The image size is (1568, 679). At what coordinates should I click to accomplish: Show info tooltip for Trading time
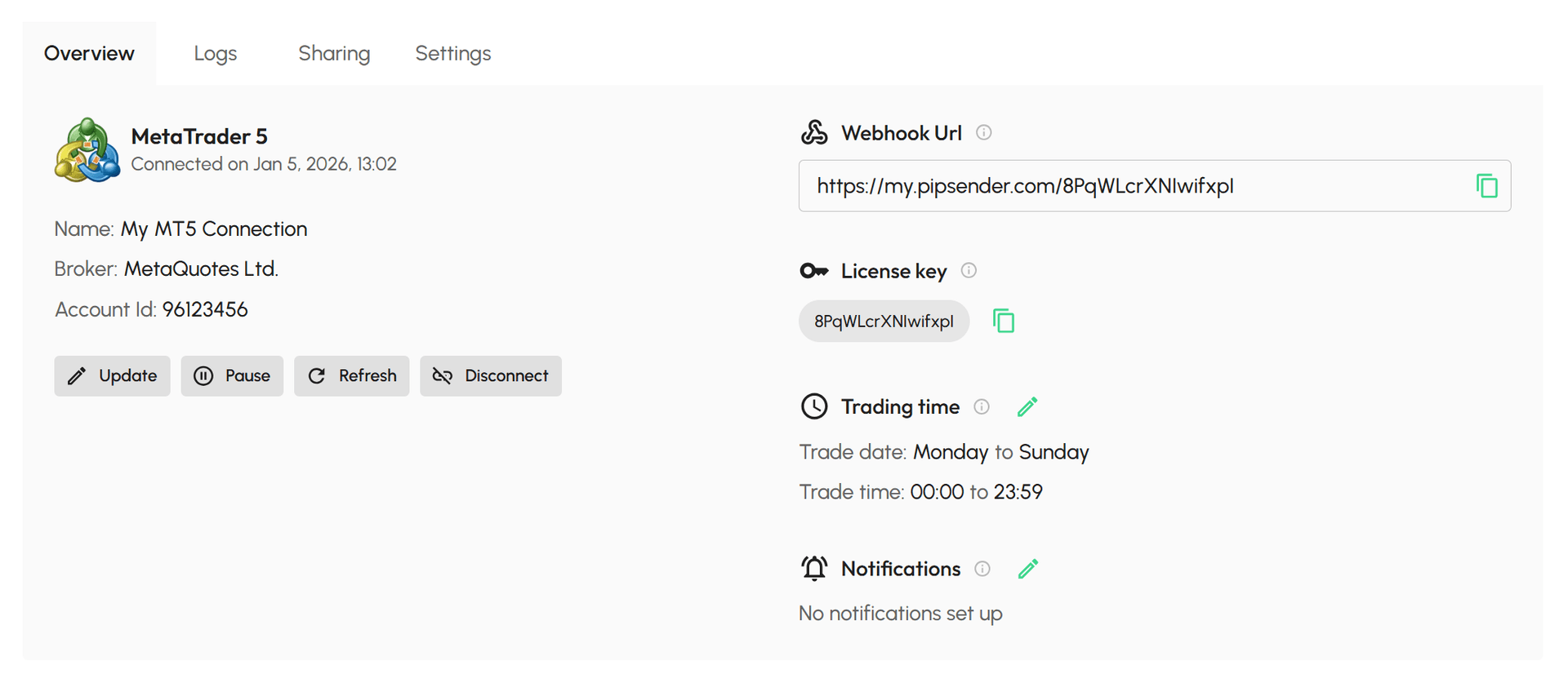coord(982,406)
